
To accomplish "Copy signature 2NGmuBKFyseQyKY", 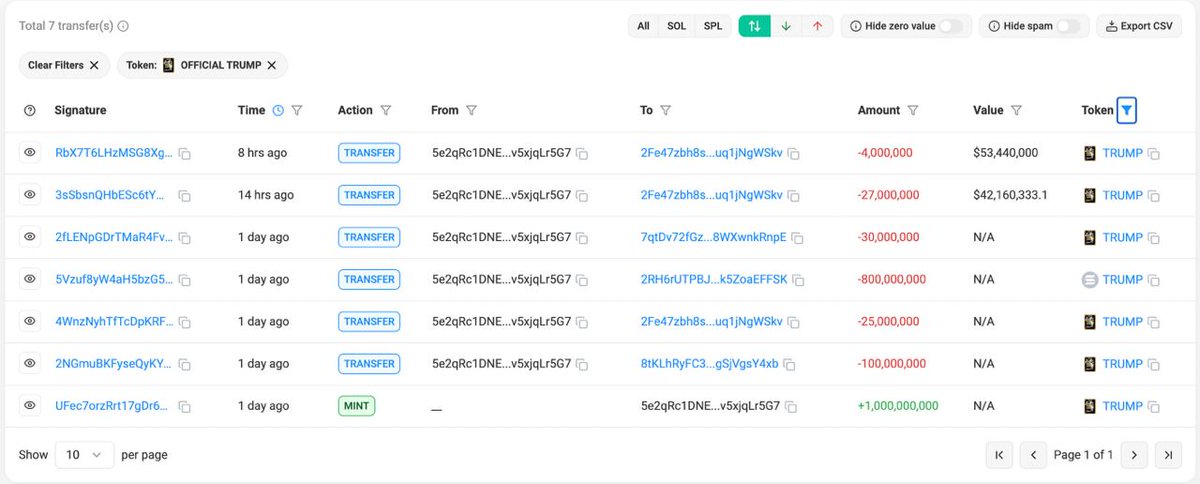I will click(185, 364).
